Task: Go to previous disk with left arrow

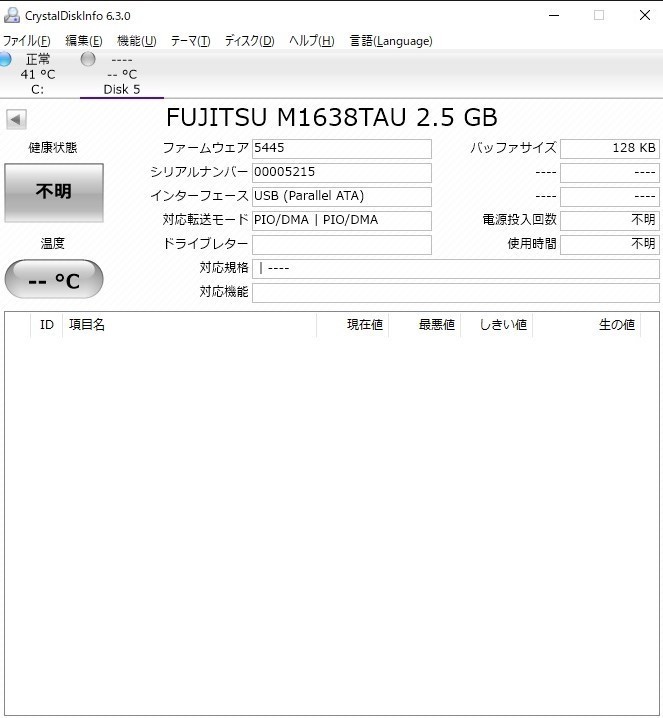Action: pos(16,120)
